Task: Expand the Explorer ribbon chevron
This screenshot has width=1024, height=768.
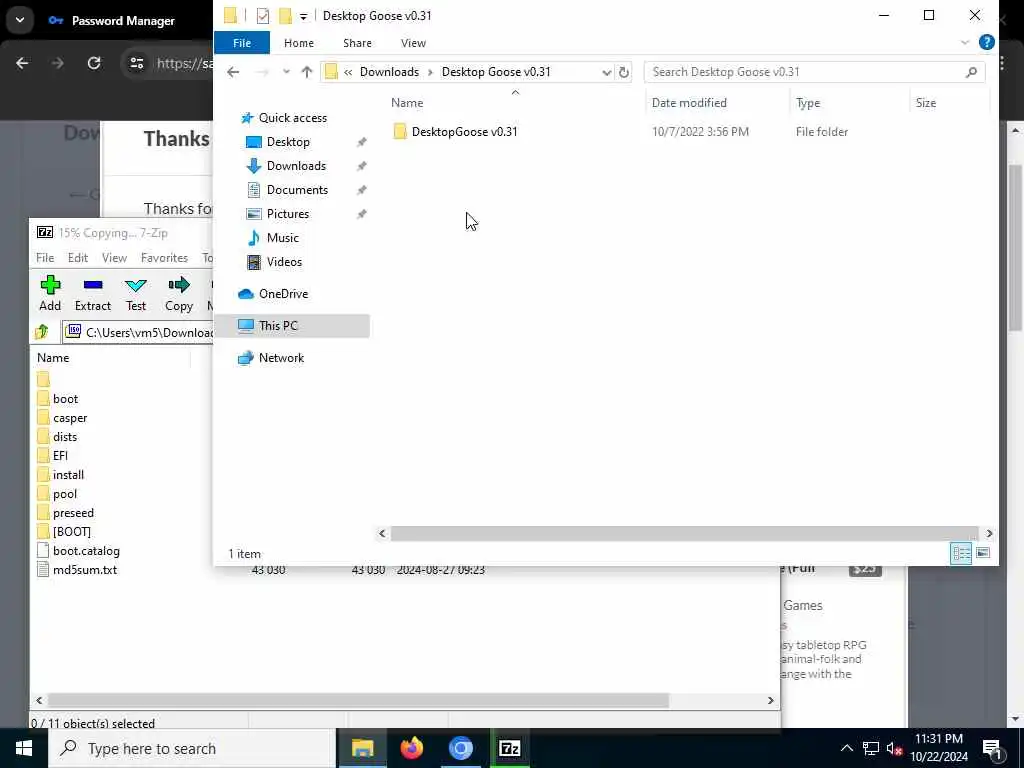Action: pos(965,42)
